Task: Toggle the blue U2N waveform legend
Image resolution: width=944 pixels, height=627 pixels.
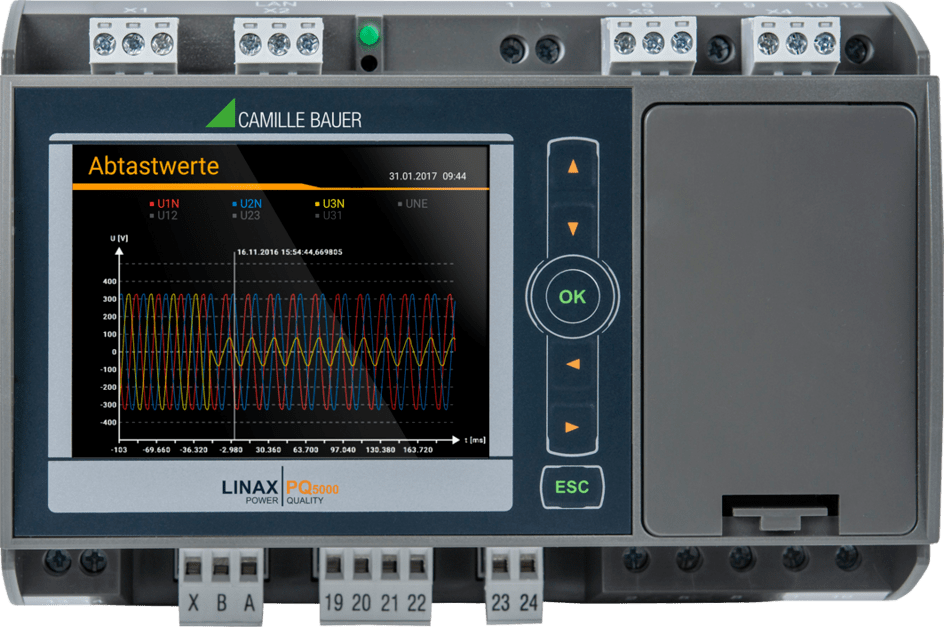Action: point(247,203)
